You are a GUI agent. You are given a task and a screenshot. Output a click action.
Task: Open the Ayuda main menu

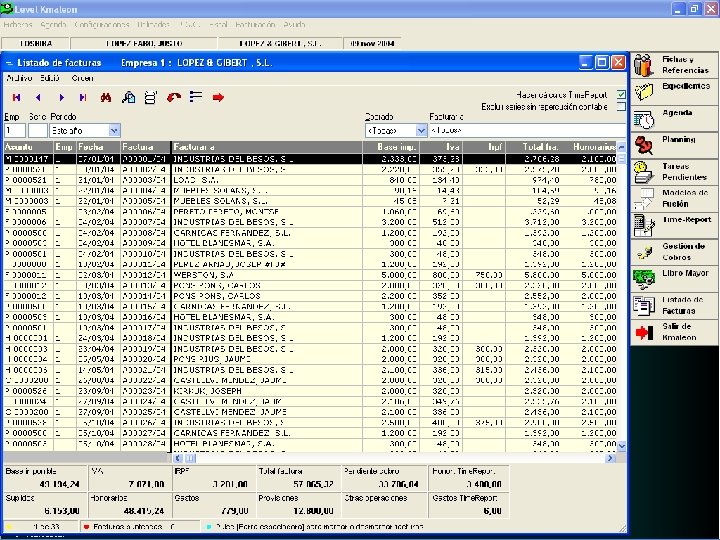[294, 24]
